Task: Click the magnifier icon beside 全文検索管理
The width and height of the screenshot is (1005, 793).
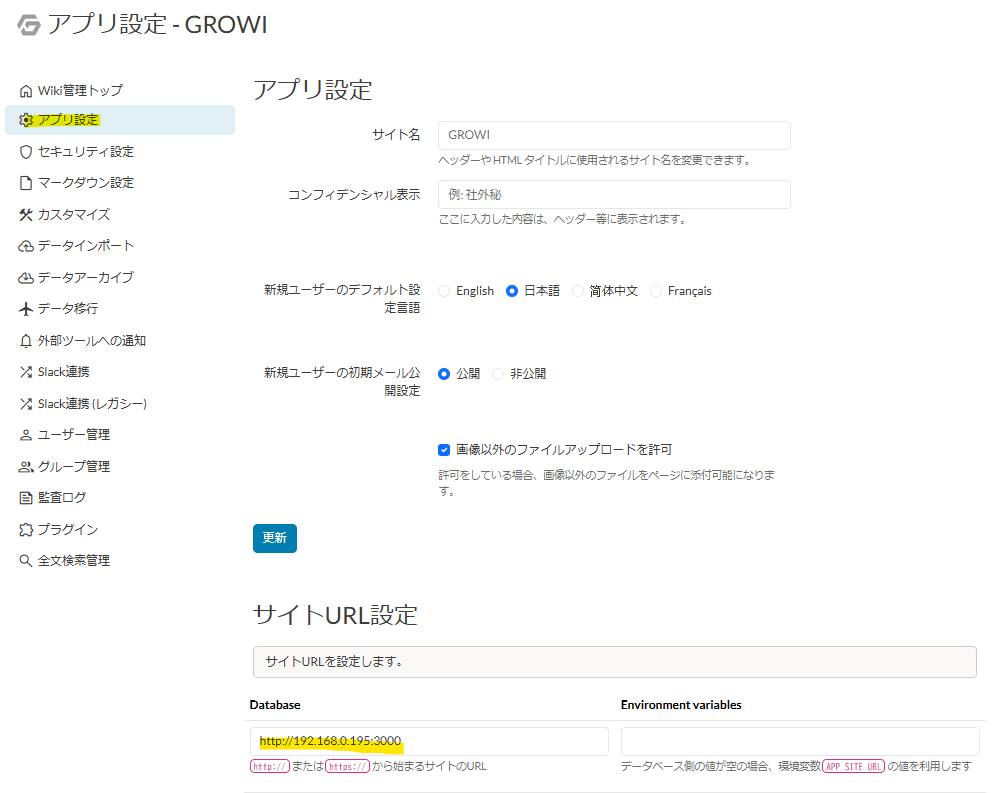Action: (x=26, y=561)
